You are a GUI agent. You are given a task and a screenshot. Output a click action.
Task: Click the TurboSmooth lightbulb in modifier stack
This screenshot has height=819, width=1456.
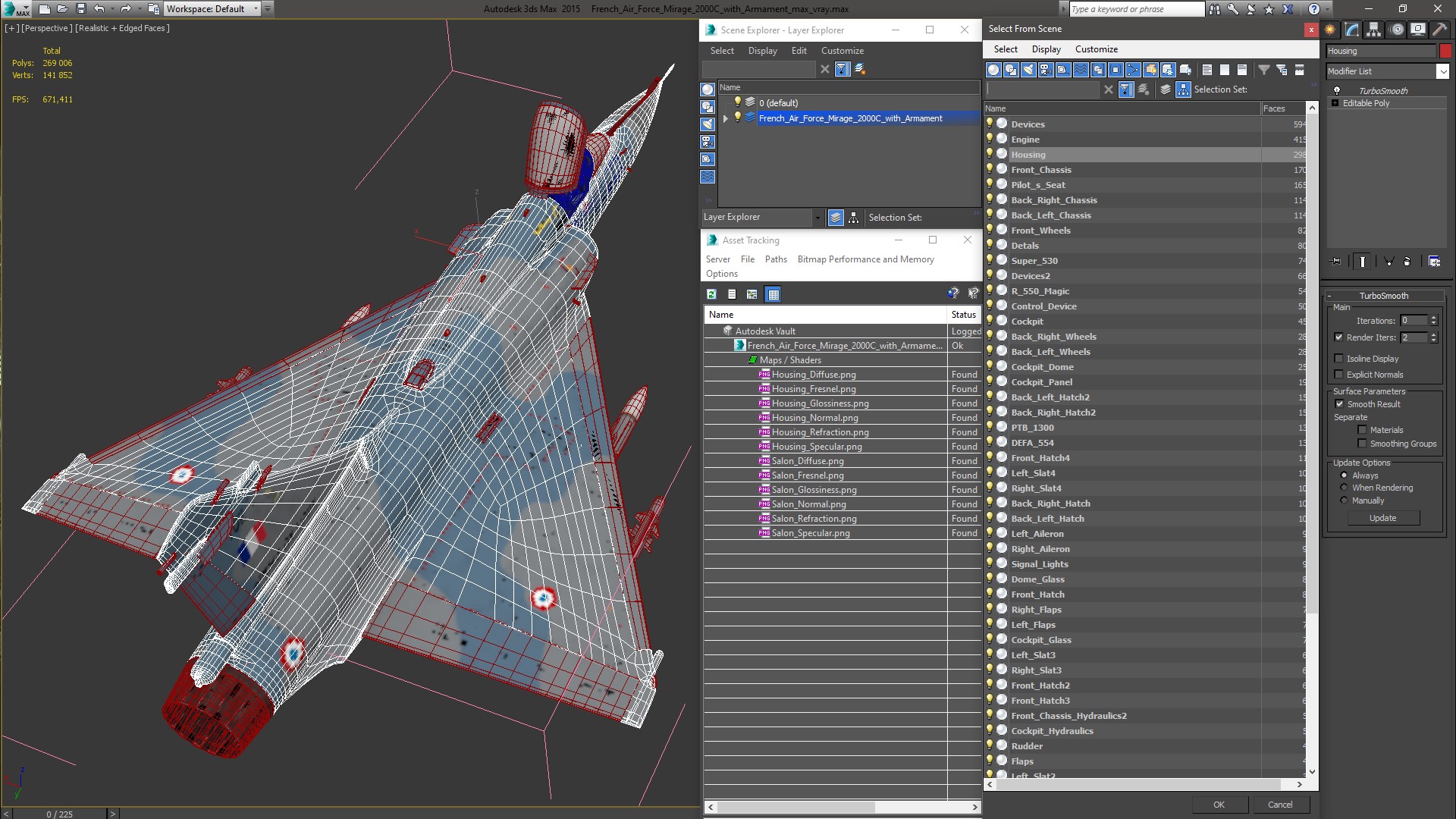1337,90
